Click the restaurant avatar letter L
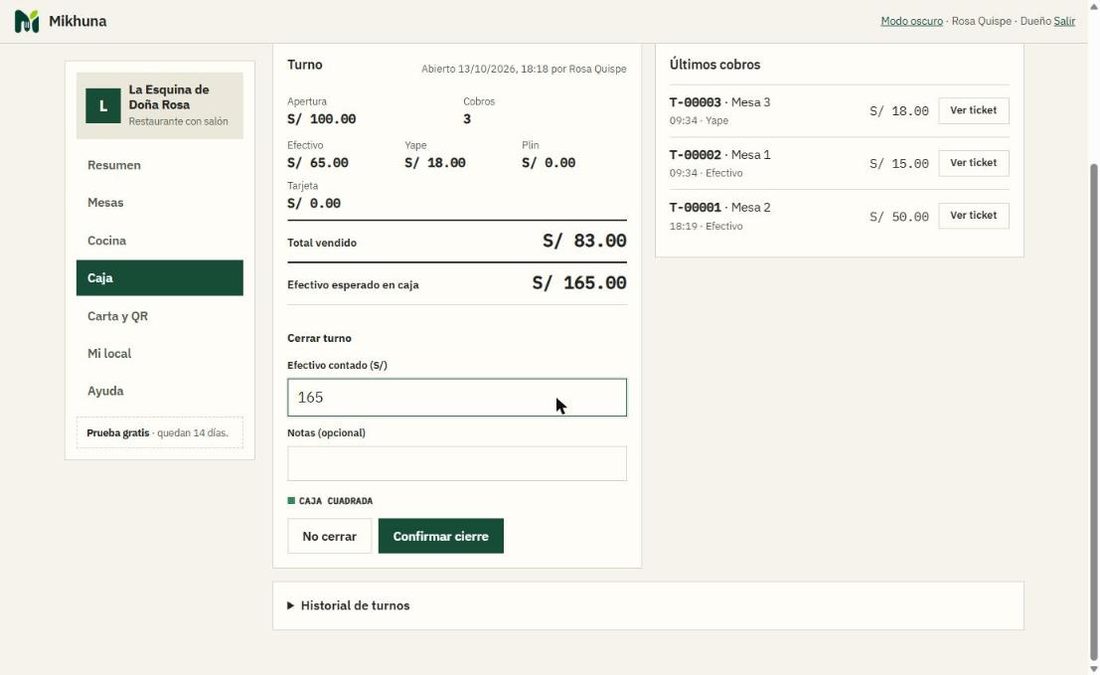 pyautogui.click(x=103, y=105)
